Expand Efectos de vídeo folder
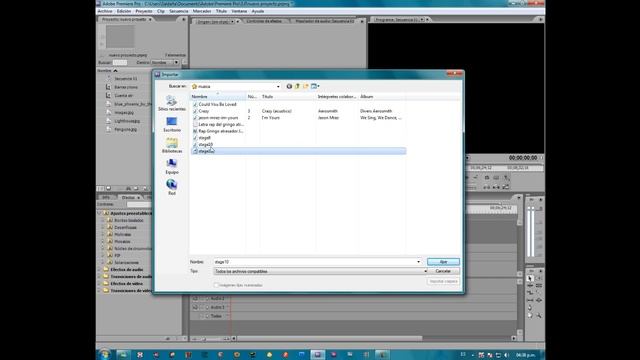The height and width of the screenshot is (360, 640). click(100, 283)
